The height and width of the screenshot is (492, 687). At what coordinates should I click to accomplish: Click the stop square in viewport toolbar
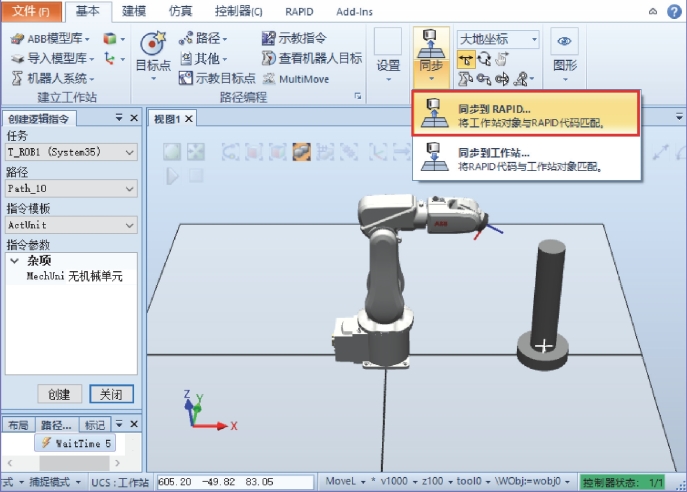(196, 176)
